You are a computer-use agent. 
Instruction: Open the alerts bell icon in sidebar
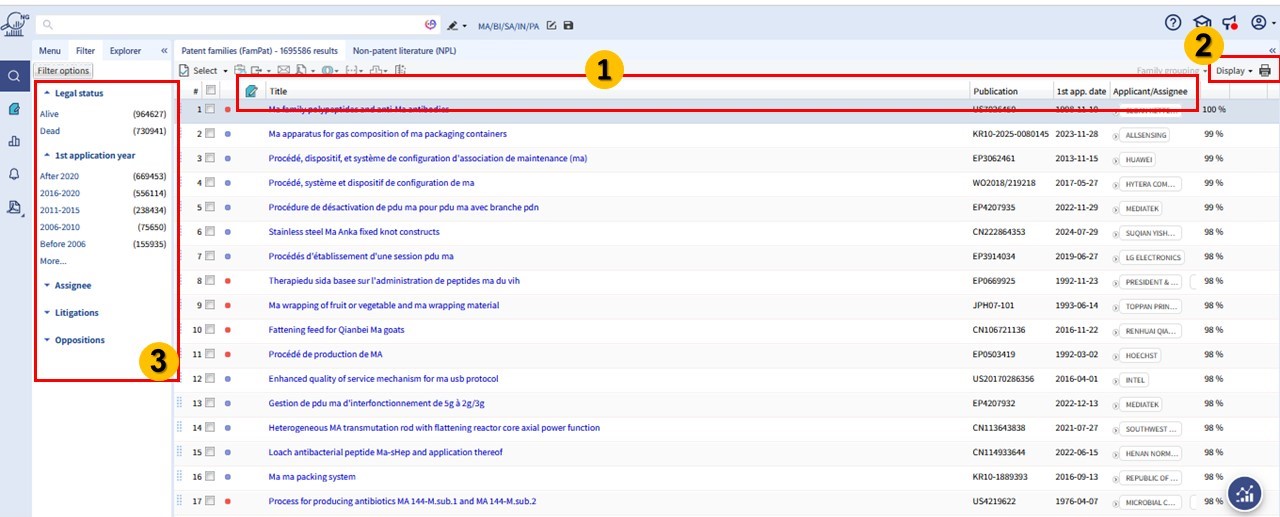click(x=14, y=174)
